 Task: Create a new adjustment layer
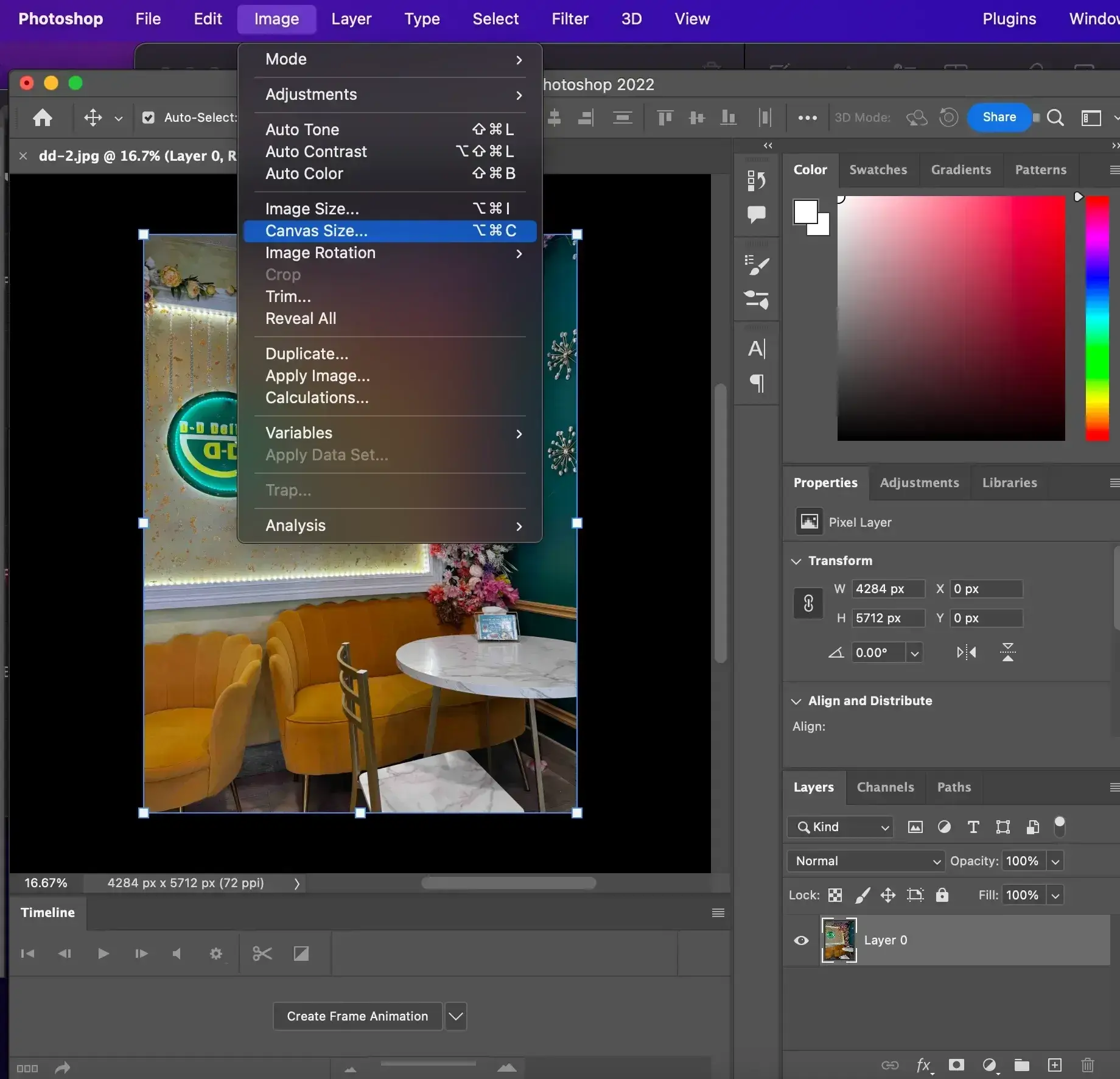(x=990, y=1065)
